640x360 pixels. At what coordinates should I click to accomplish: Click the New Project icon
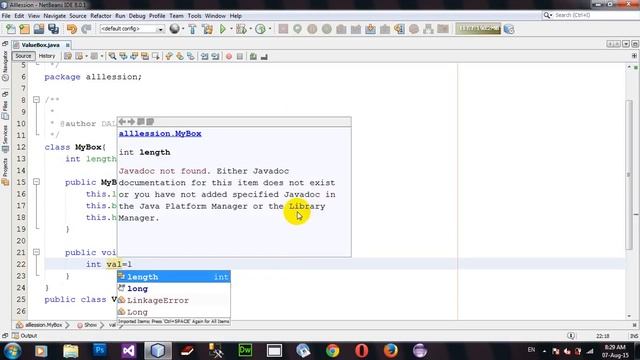[24, 29]
